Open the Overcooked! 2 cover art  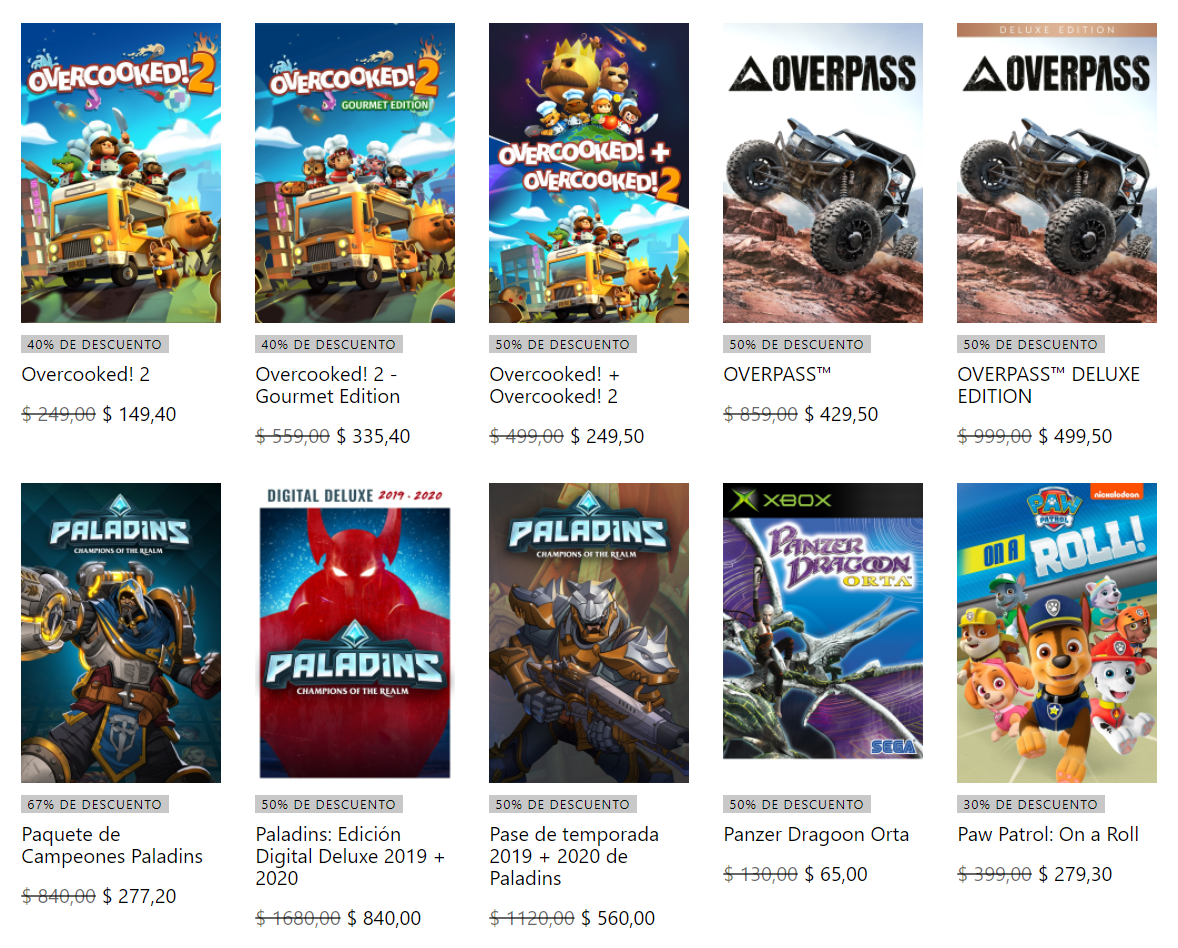pyautogui.click(x=121, y=173)
